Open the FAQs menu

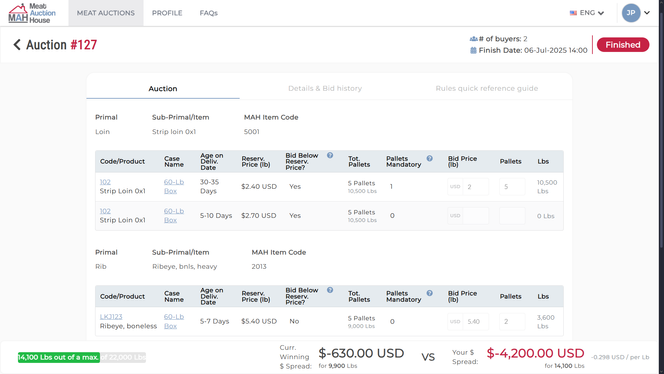pyautogui.click(x=208, y=13)
